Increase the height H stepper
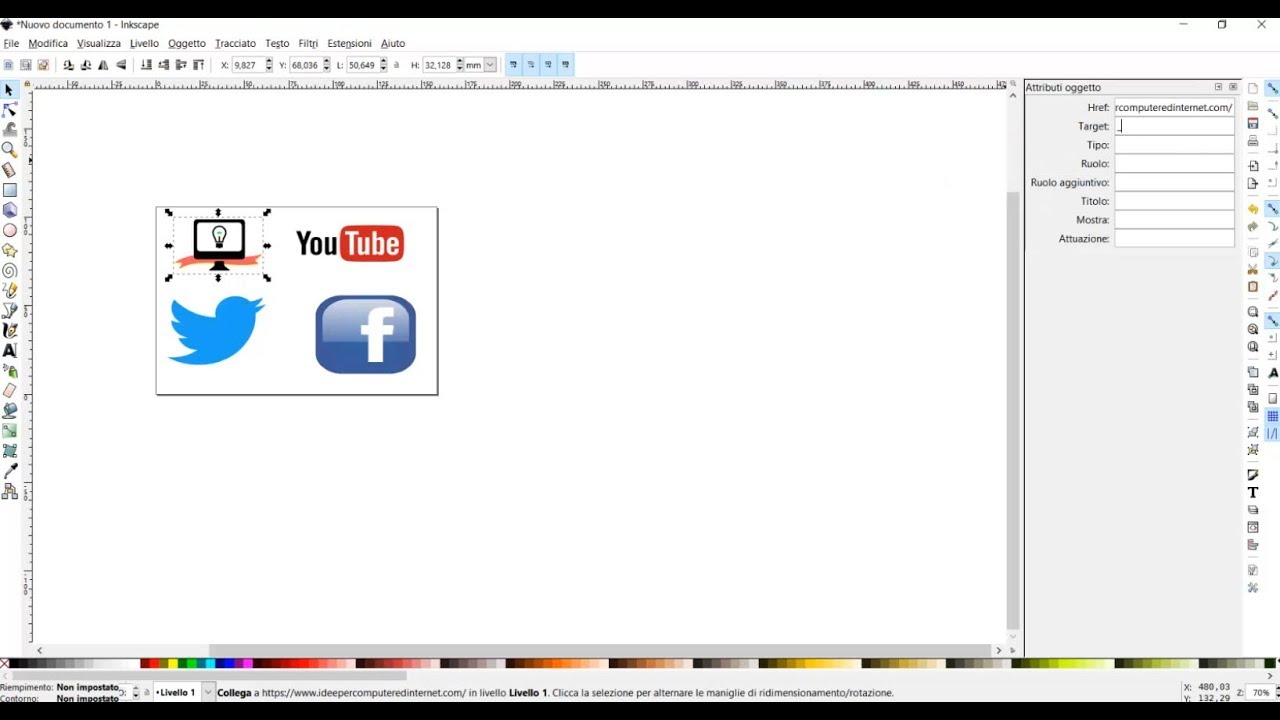This screenshot has height=720, width=1280. 460,62
